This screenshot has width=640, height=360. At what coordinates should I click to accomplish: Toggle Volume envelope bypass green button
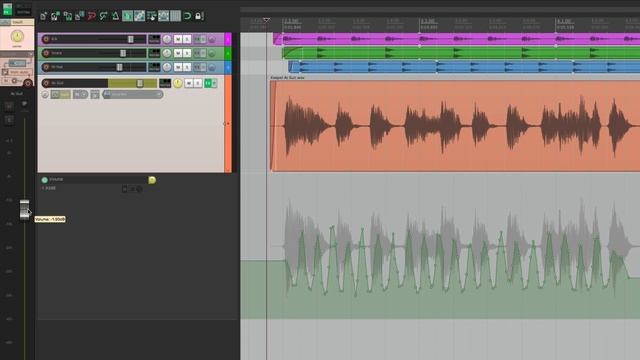44,180
